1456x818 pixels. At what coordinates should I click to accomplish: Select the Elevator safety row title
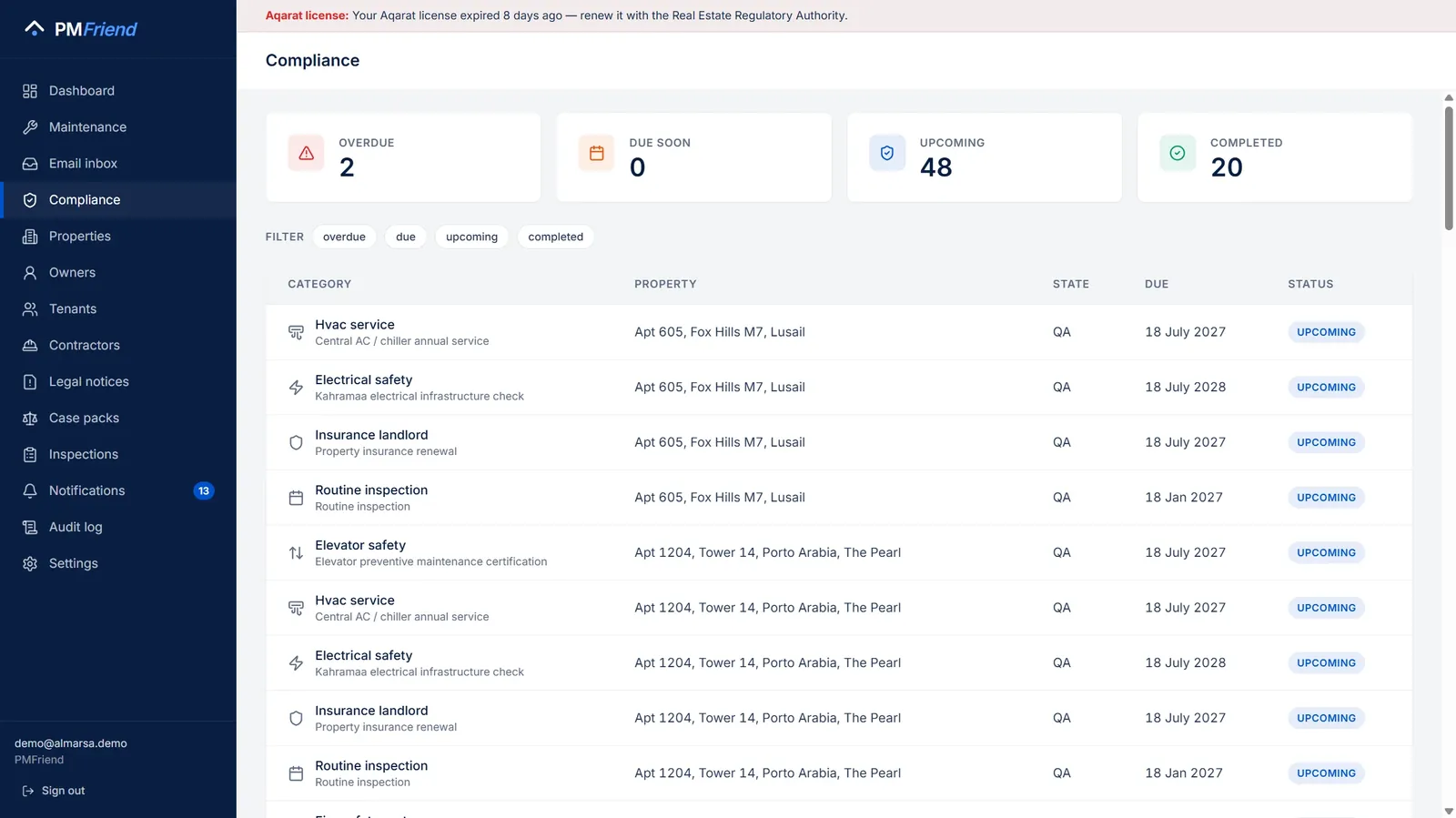(360, 545)
